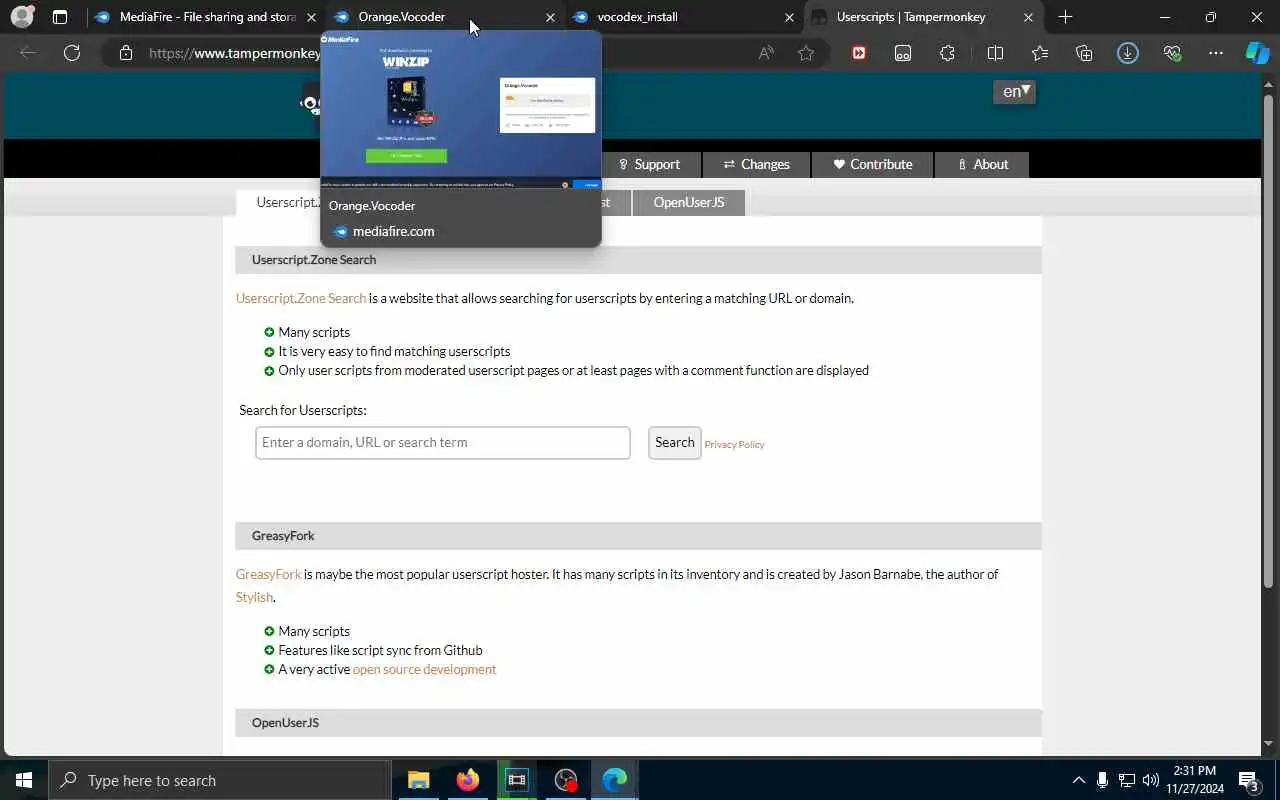Open the volume tray icon
This screenshot has height=800, width=1280.
pyautogui.click(x=1150, y=780)
